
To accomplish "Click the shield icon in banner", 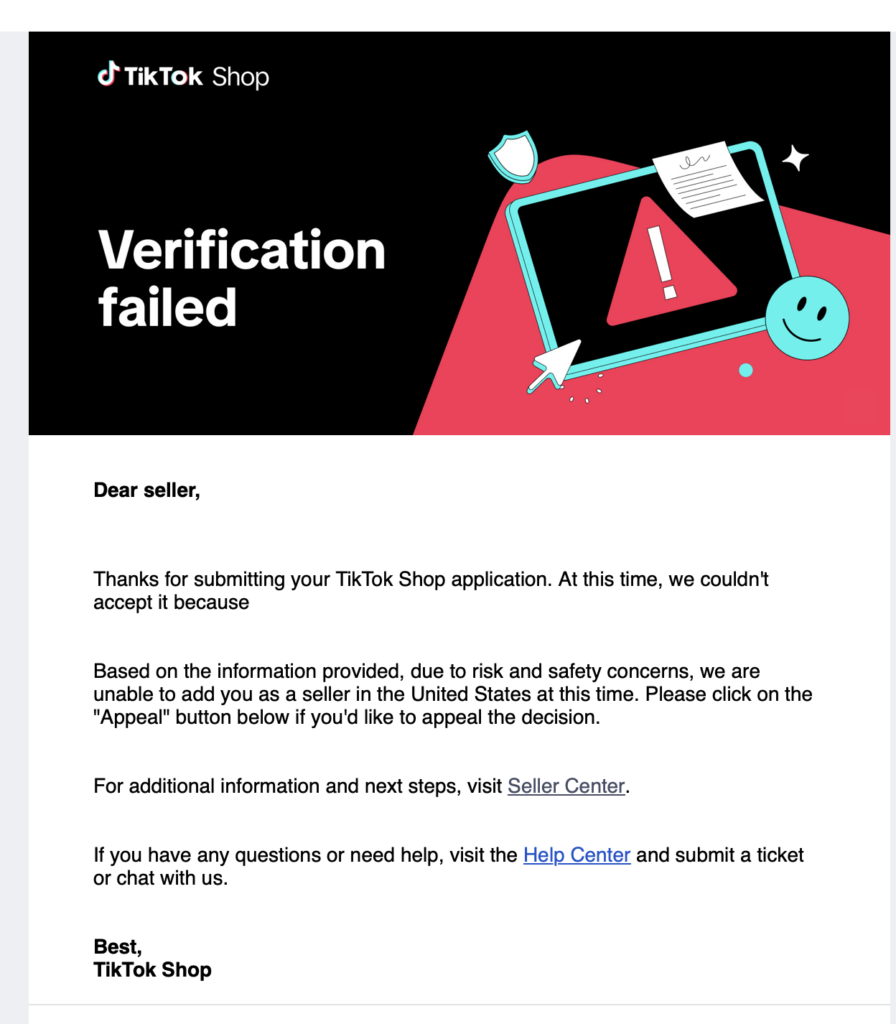I will (513, 157).
